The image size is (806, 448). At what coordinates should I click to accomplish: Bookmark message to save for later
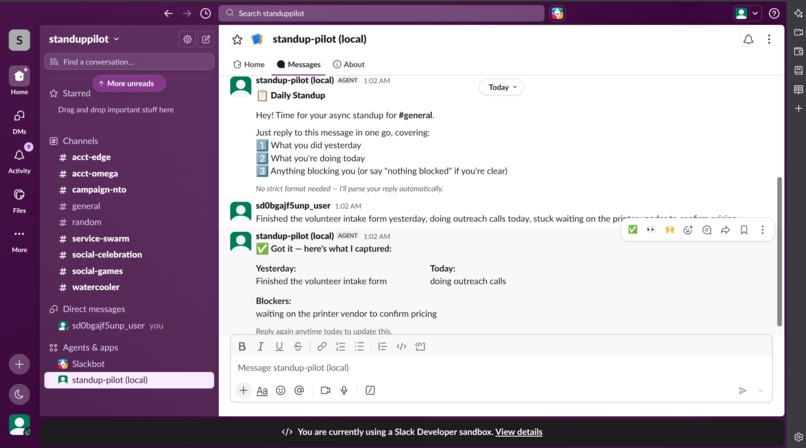click(x=744, y=230)
